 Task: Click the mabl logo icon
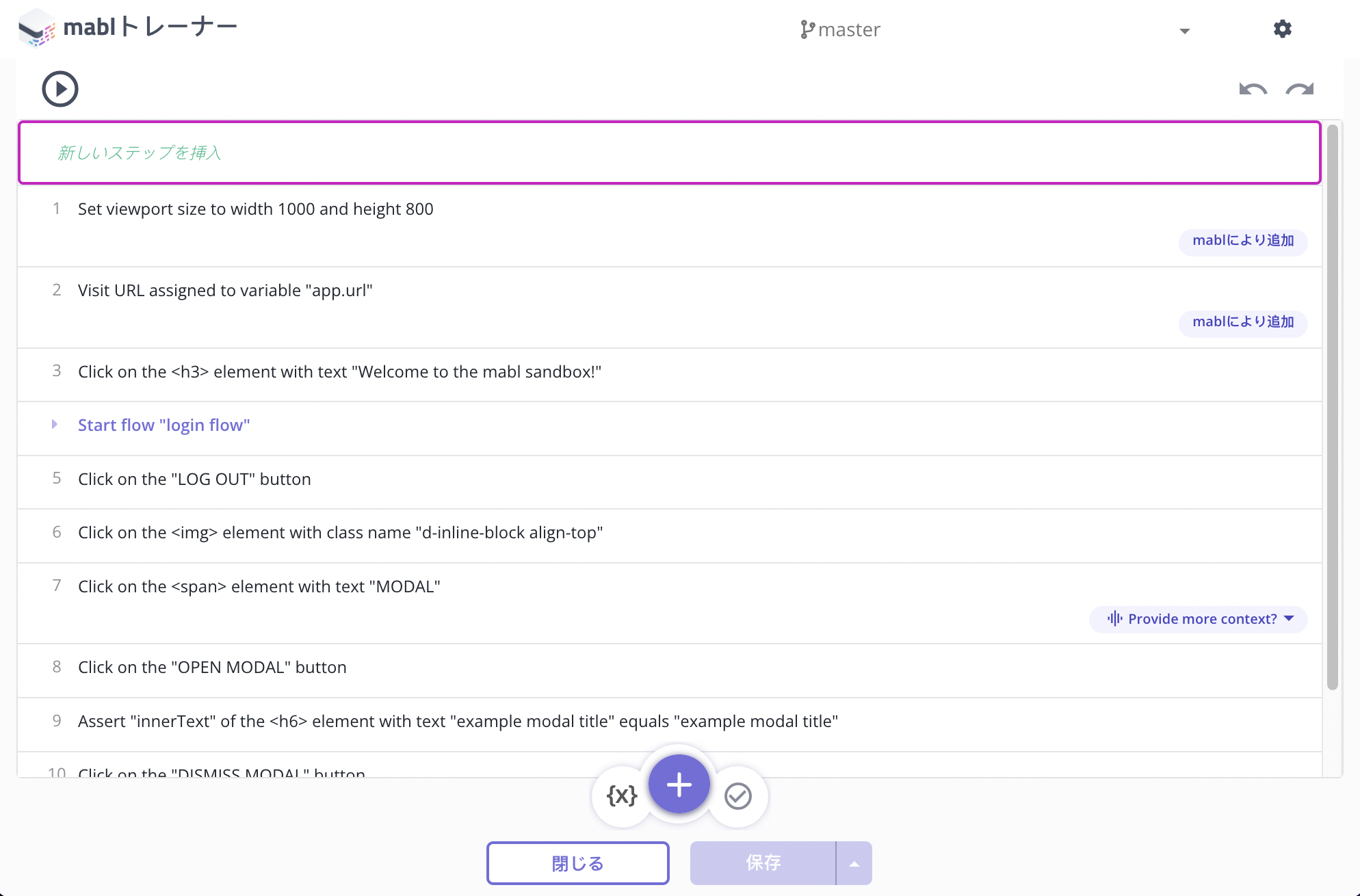(x=36, y=29)
